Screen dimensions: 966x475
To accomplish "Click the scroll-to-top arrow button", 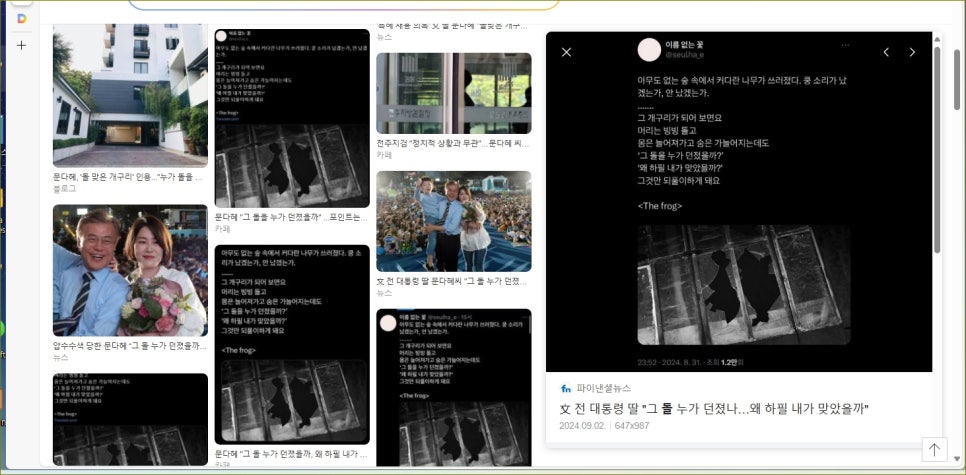I will coord(934,449).
